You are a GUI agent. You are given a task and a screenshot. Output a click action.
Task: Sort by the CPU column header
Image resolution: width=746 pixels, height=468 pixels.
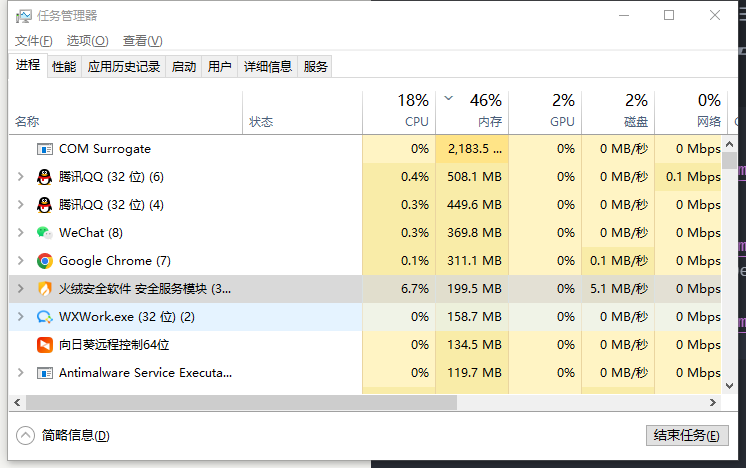click(x=399, y=113)
